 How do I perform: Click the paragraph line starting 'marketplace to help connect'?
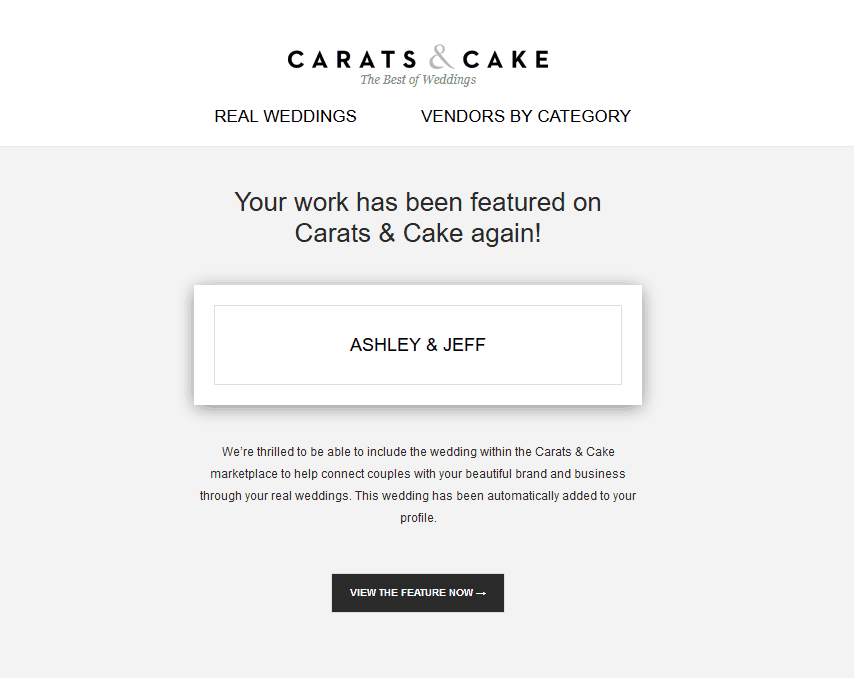[418, 474]
